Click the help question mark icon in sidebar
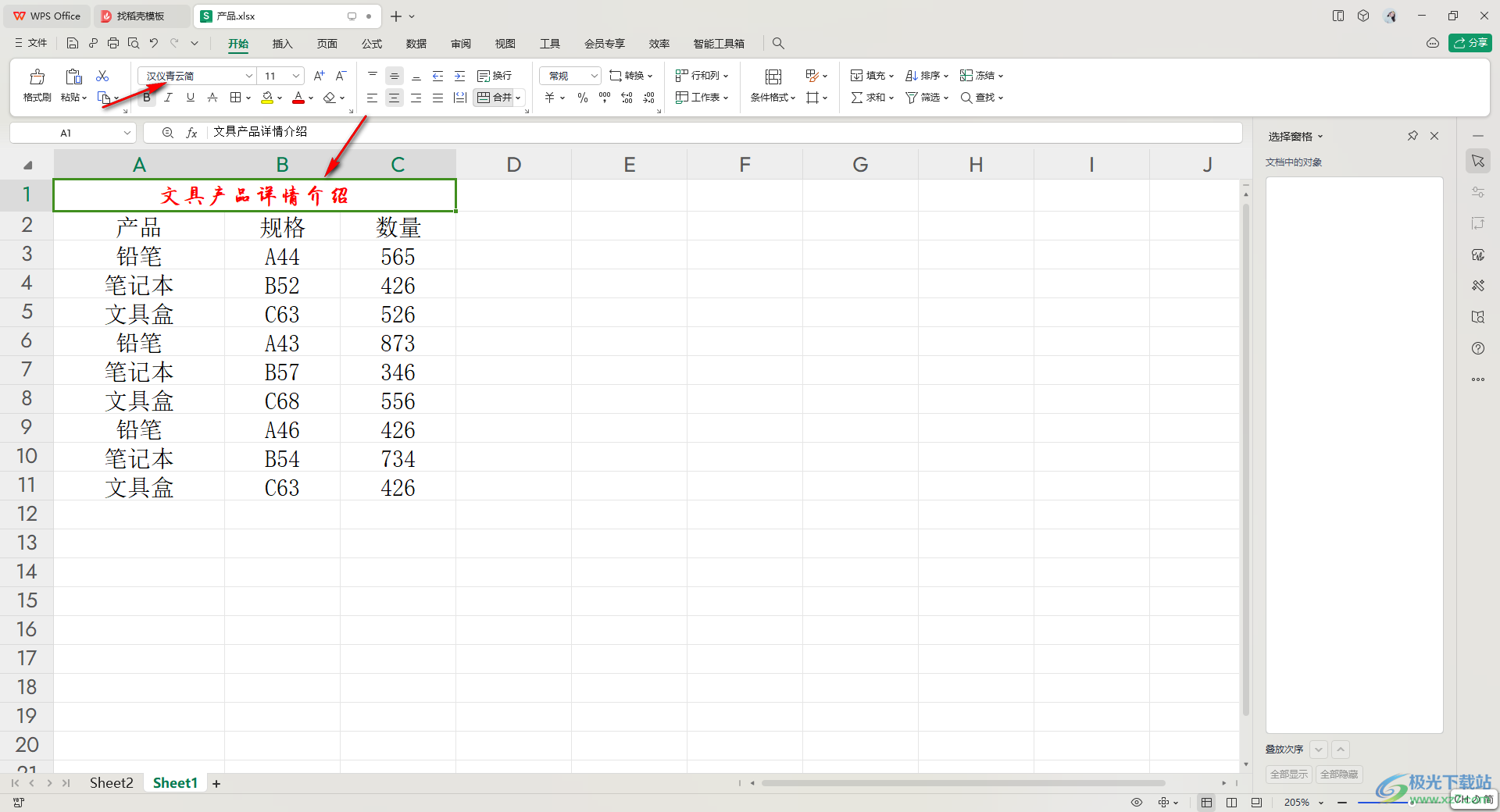This screenshot has height=812, width=1500. (1478, 348)
